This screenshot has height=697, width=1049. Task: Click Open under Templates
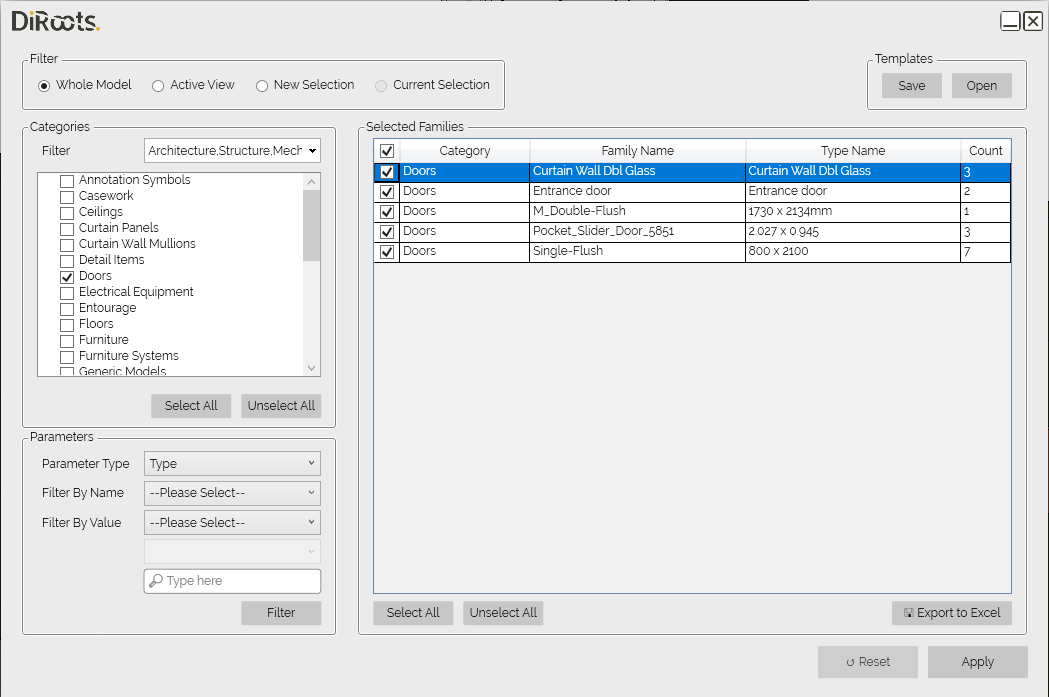click(981, 85)
